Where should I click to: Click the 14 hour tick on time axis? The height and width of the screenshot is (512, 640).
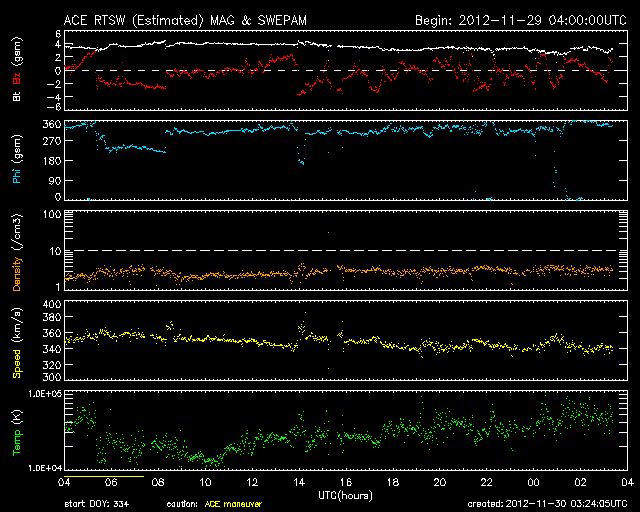tap(299, 482)
